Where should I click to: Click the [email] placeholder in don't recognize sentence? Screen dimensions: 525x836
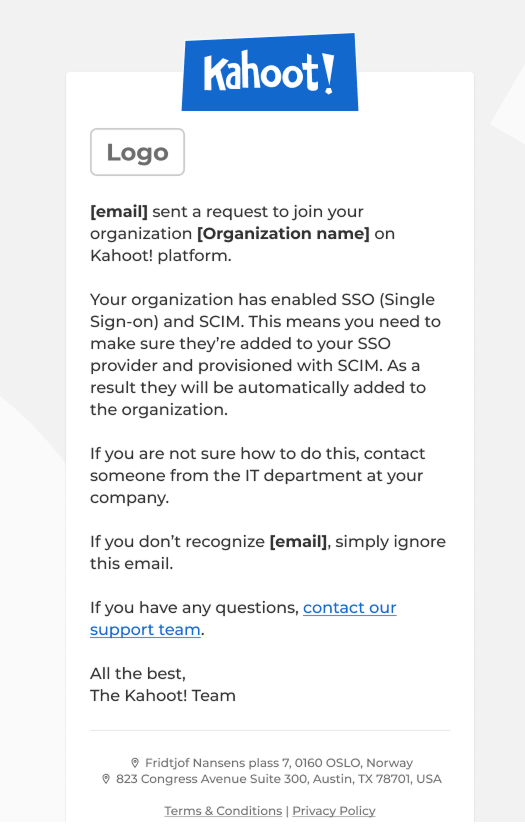tap(298, 542)
